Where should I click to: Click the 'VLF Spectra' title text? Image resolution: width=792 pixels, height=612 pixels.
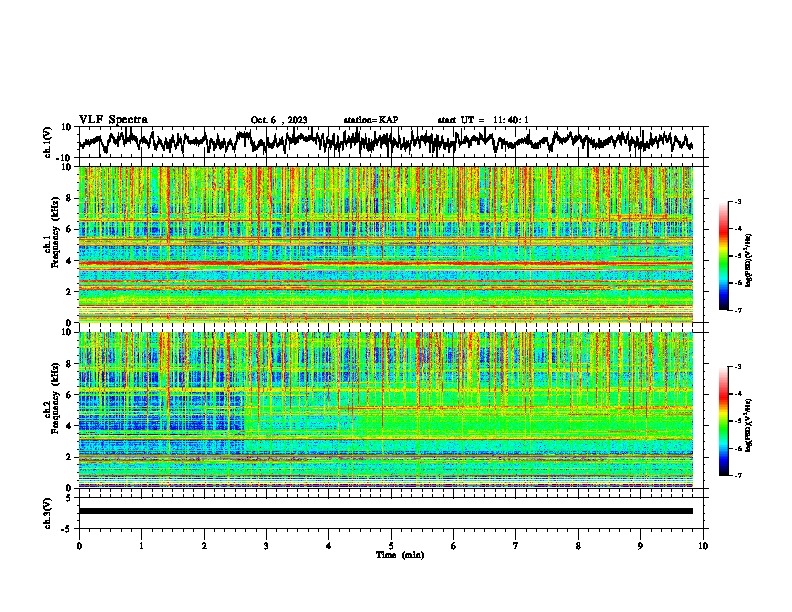pos(113,120)
